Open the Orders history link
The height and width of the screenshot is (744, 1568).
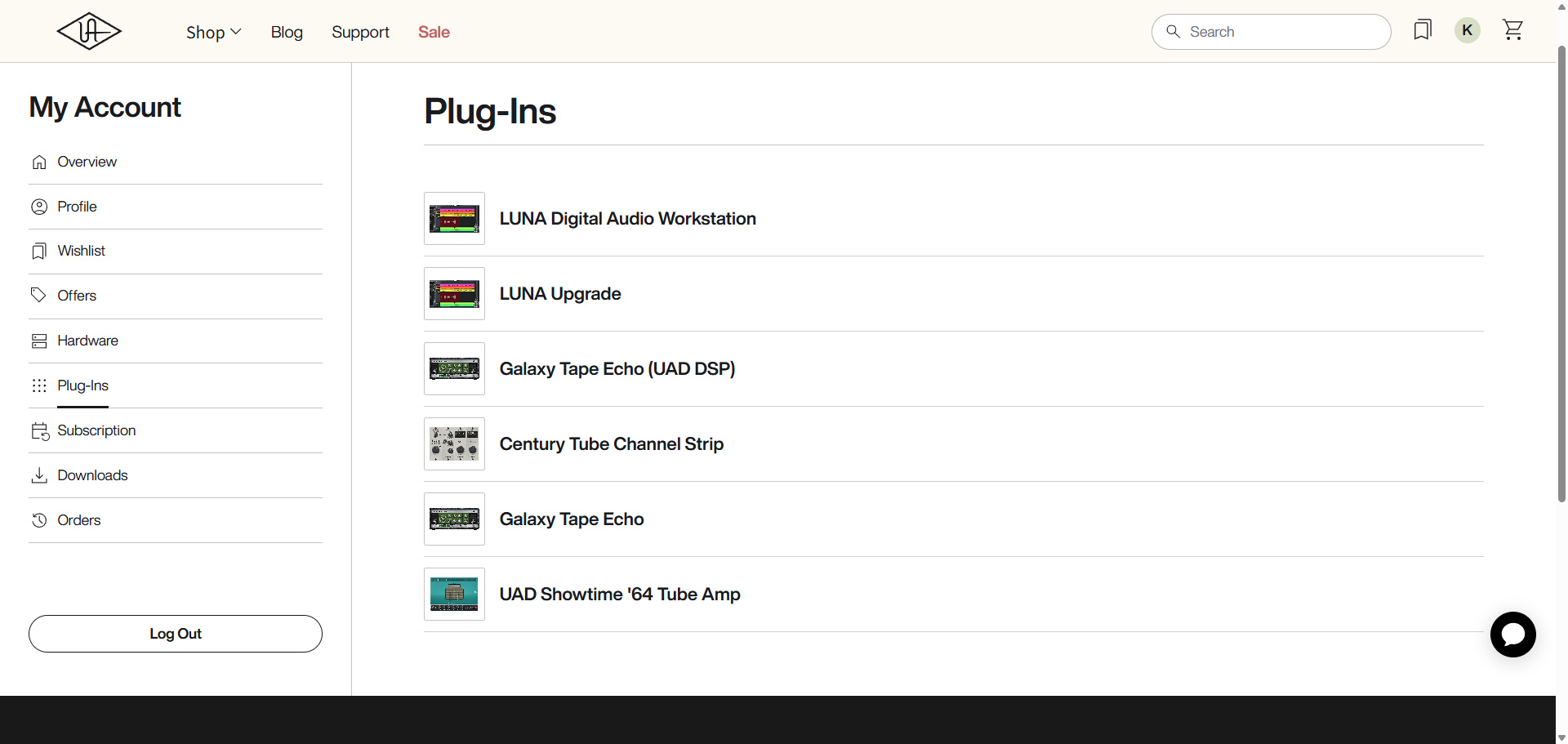[x=78, y=520]
